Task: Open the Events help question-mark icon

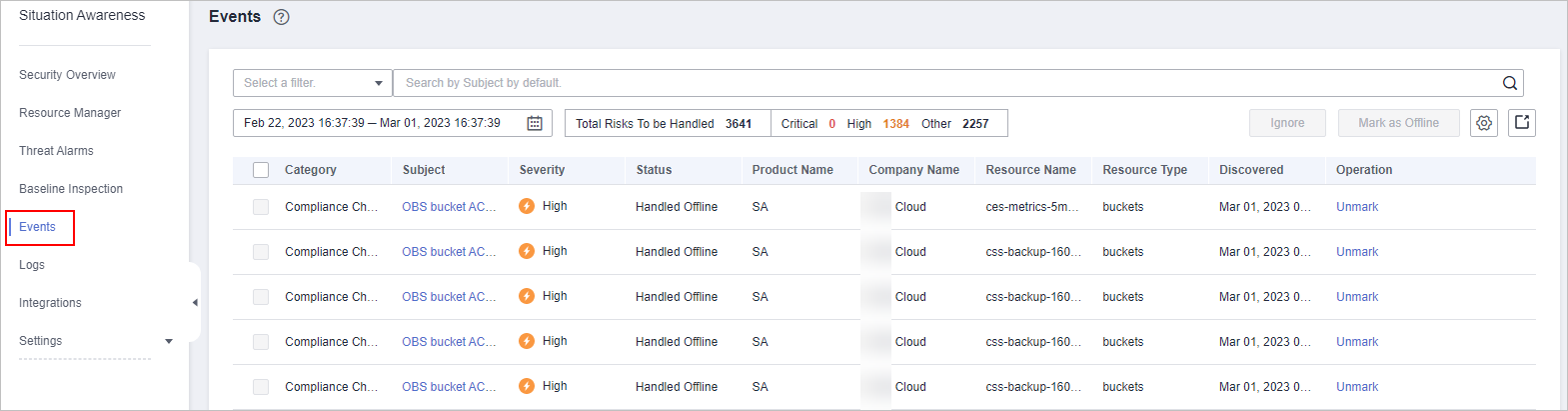Action: (281, 17)
